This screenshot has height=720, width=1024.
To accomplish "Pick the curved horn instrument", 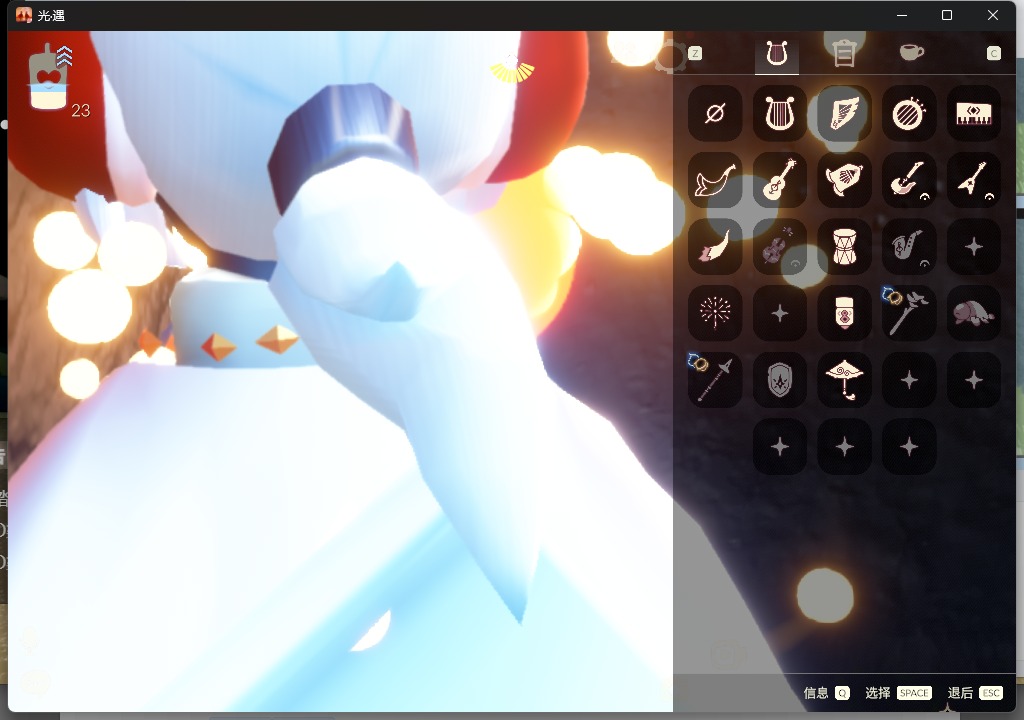I will (x=715, y=180).
